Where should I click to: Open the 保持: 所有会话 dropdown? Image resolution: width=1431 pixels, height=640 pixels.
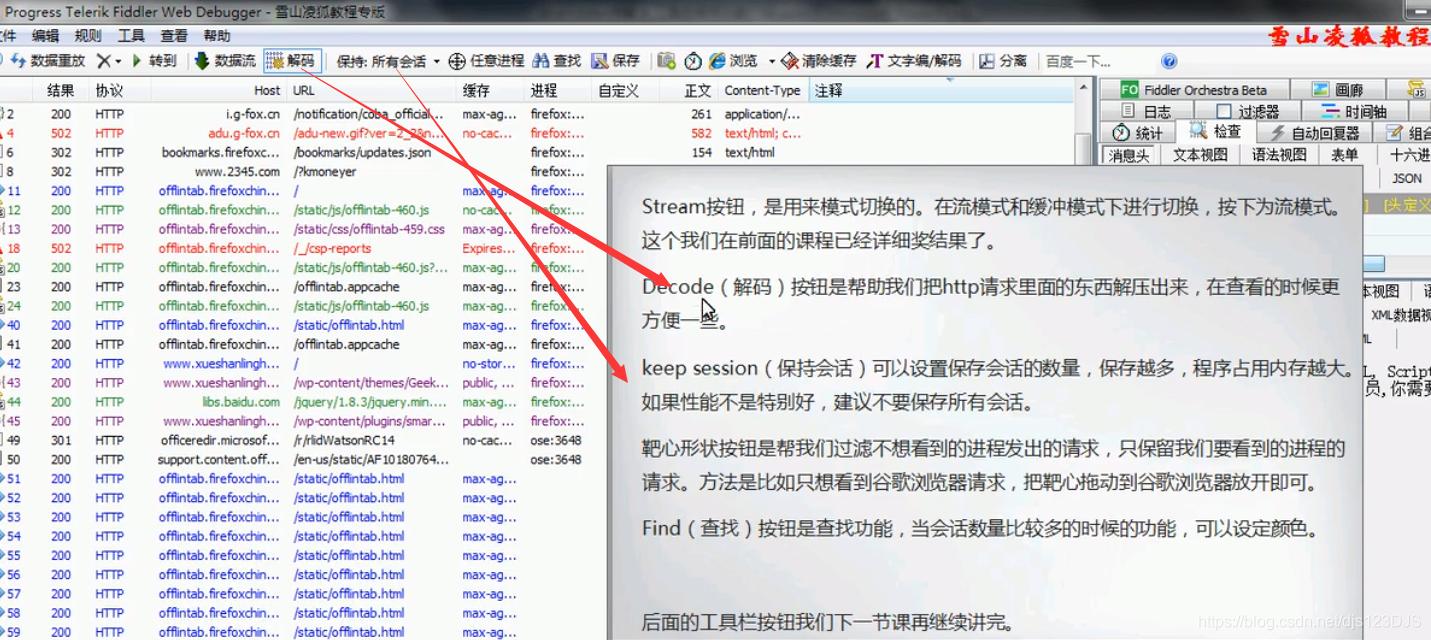[x=388, y=62]
